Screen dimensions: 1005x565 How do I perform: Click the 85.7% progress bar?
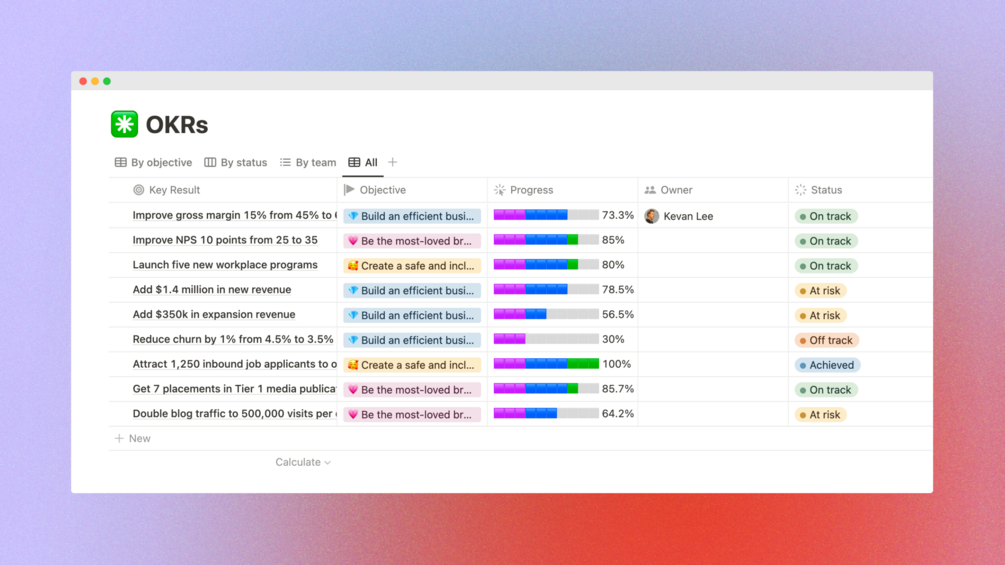point(546,388)
